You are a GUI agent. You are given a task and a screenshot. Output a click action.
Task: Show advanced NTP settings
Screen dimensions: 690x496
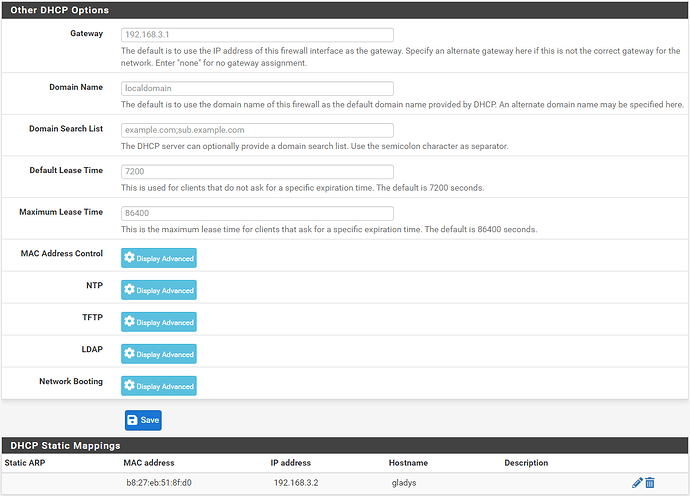(159, 290)
